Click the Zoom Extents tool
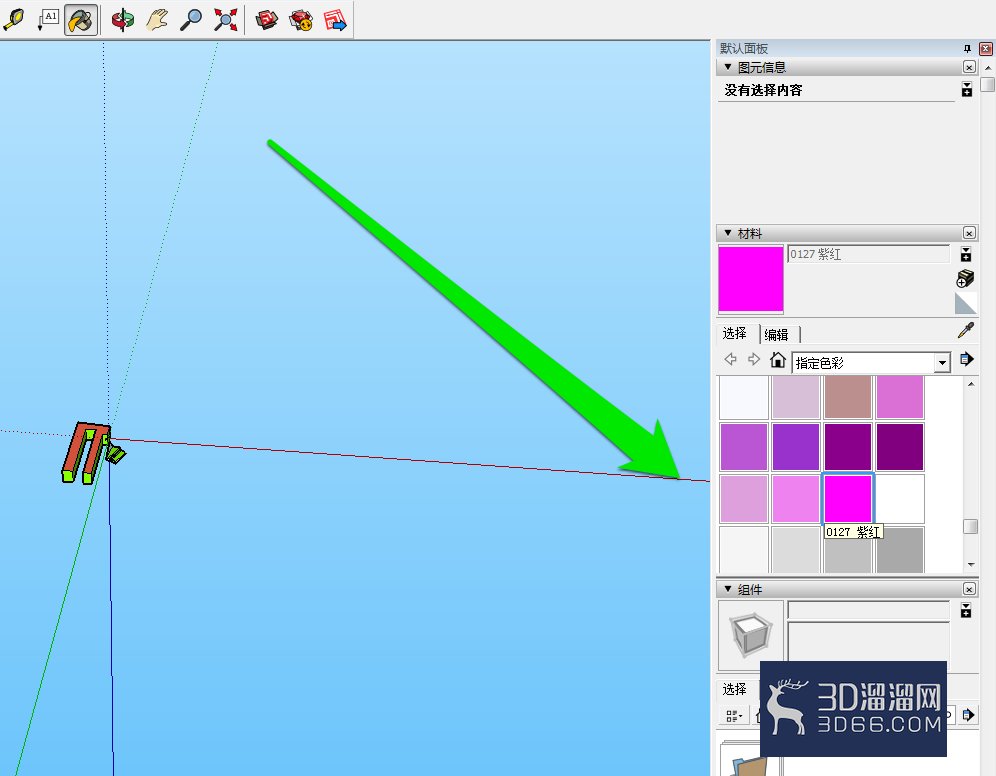 (x=225, y=20)
